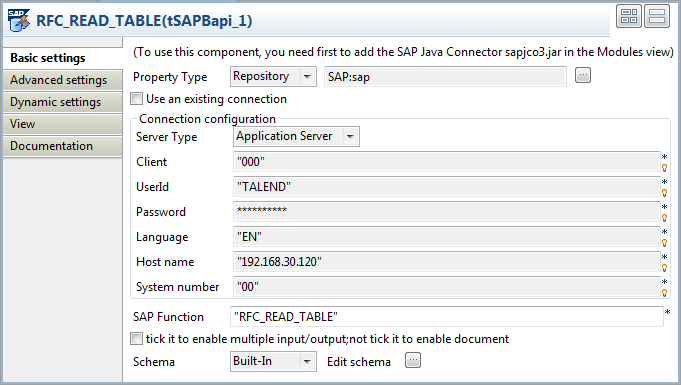Click the masked Password field
The height and width of the screenshot is (385, 681).
coord(446,212)
